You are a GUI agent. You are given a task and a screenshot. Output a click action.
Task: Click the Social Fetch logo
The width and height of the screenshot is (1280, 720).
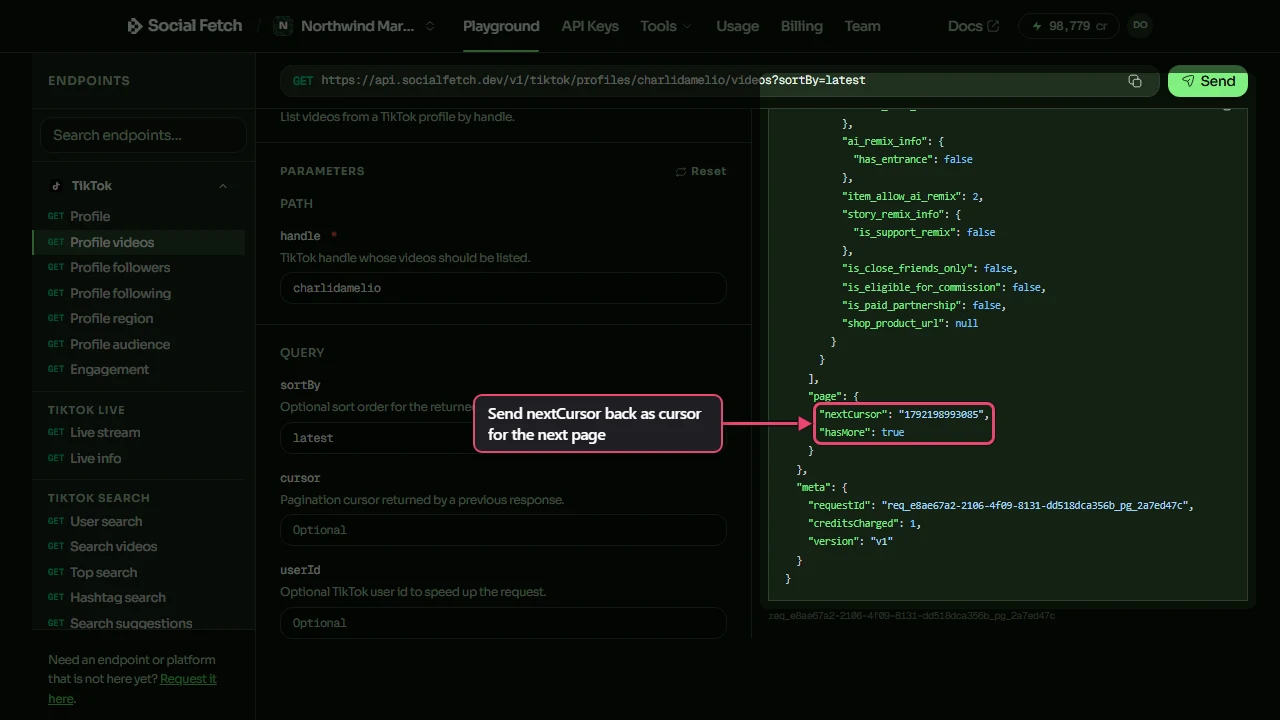[x=184, y=26]
